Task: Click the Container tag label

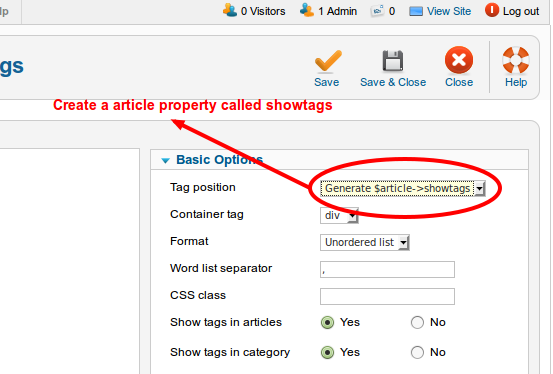Action: [207, 214]
